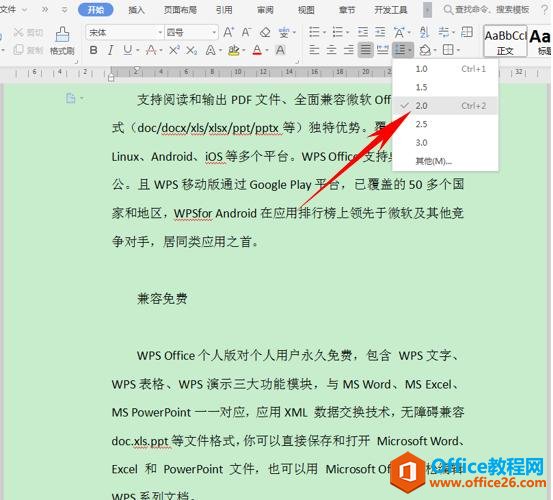Click the center align icon

tap(332, 50)
